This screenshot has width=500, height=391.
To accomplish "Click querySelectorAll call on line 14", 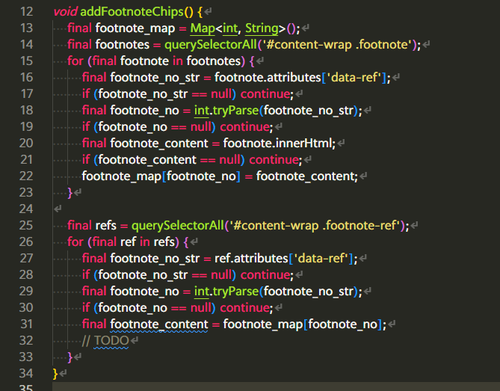I will [211, 45].
